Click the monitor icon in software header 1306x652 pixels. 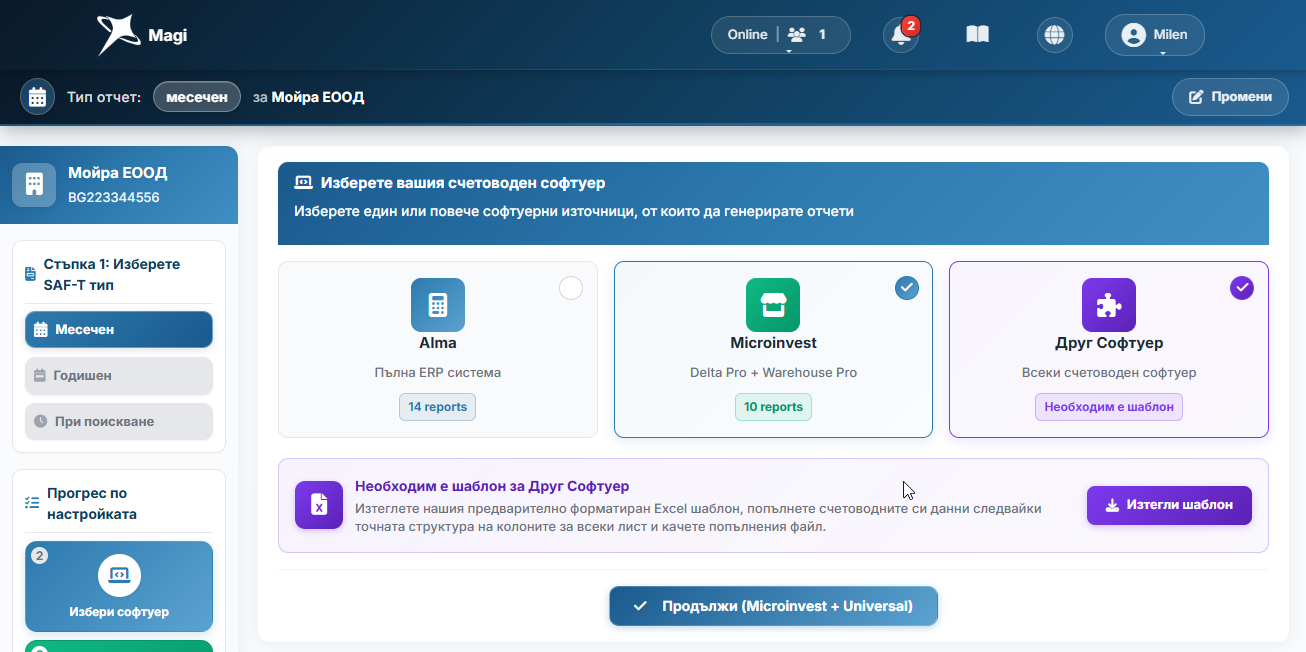[303, 183]
